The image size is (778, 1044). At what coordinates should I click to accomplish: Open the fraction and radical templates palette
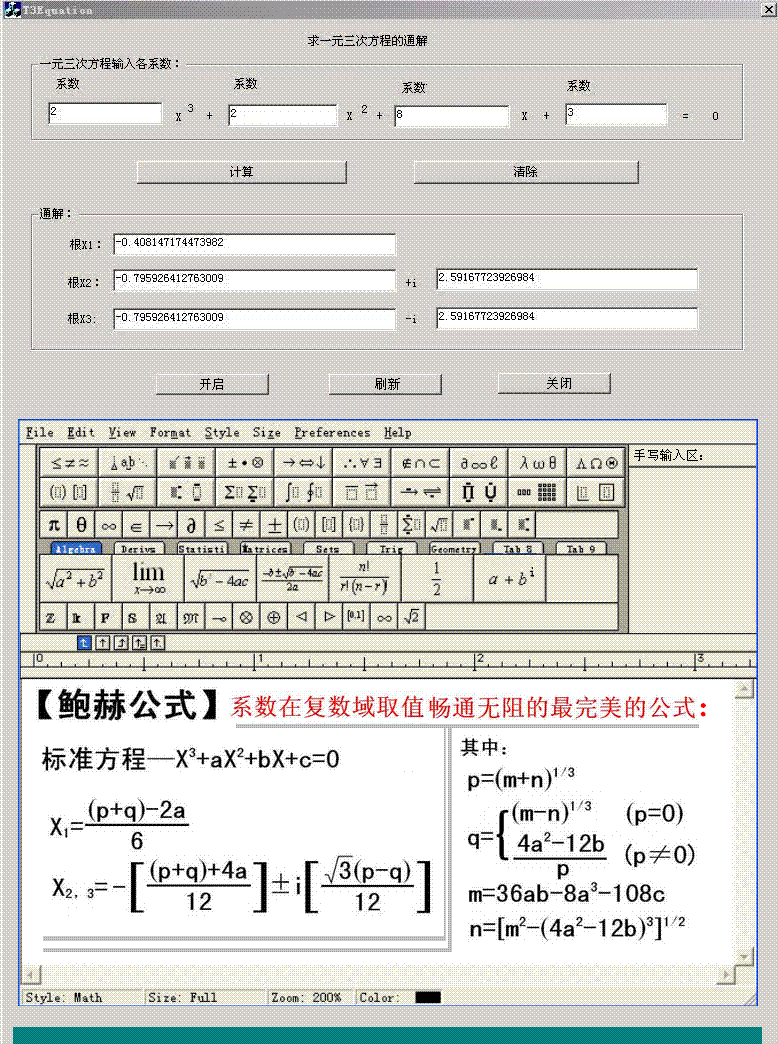[128, 493]
